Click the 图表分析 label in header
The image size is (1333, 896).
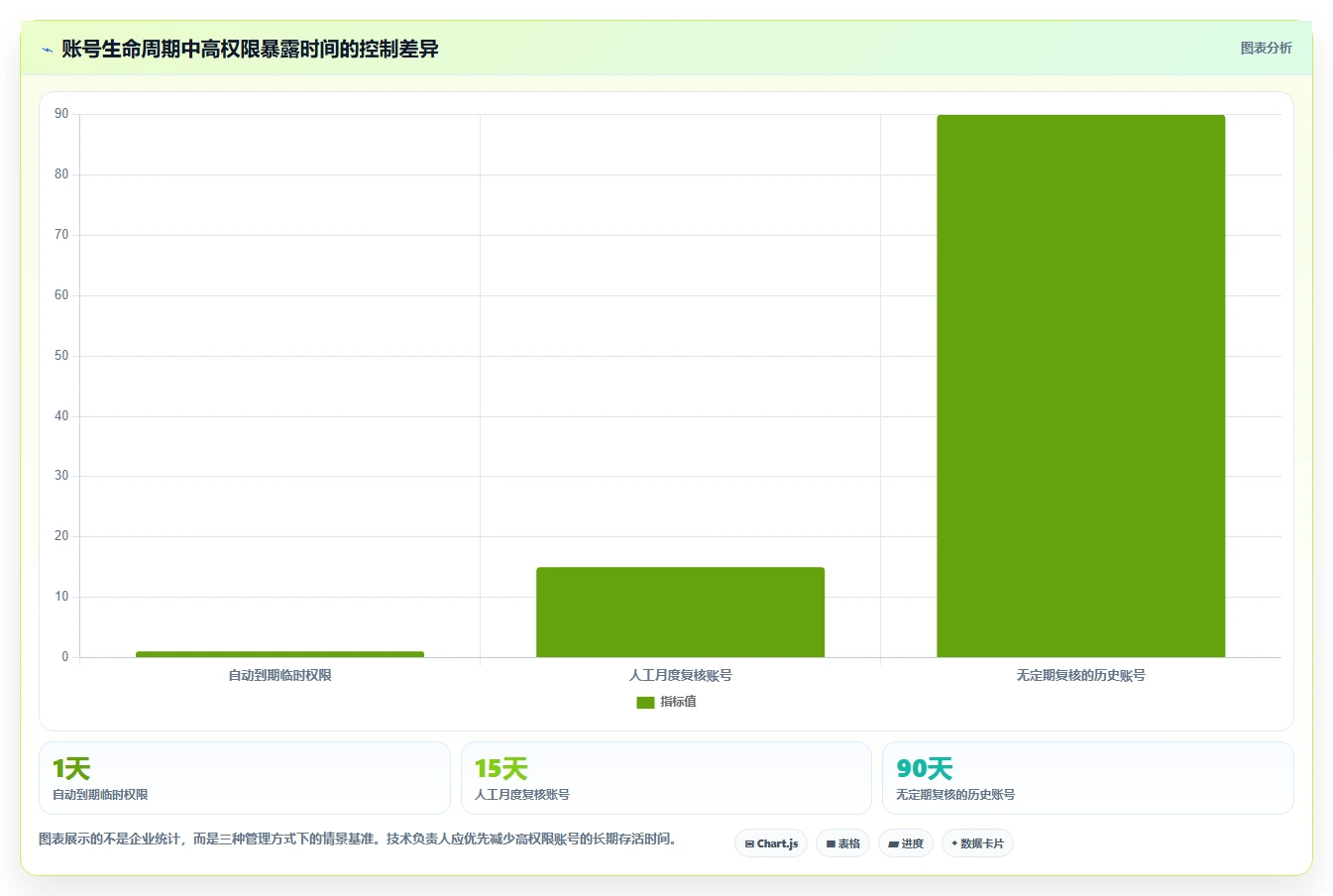[x=1266, y=48]
